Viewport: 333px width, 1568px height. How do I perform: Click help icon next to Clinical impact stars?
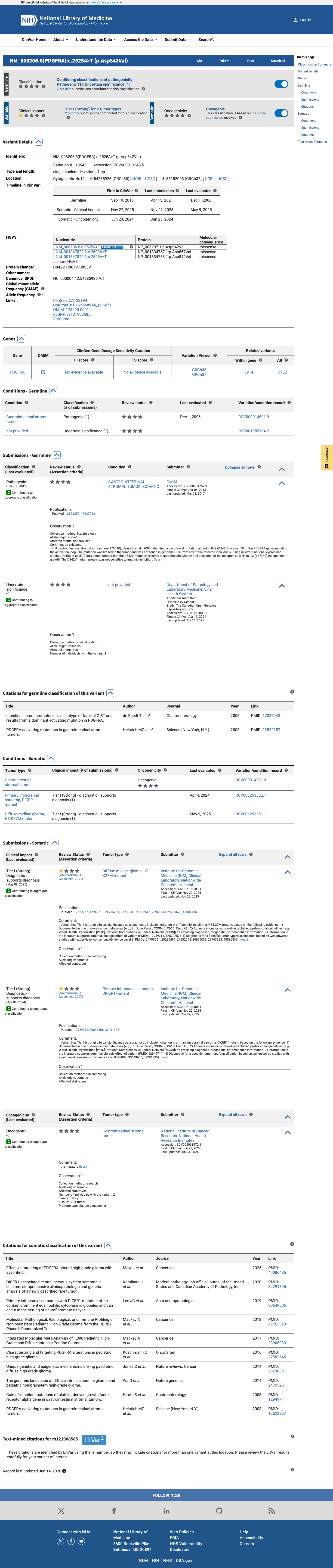44,116
